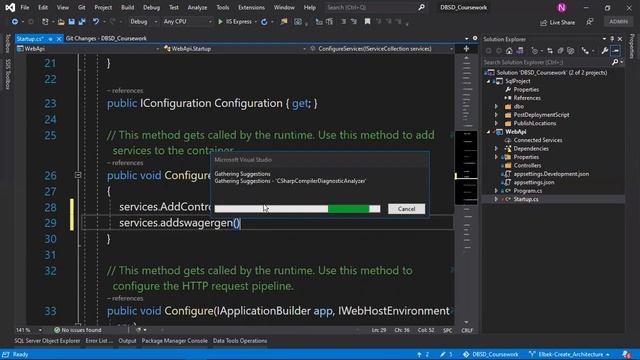The image size is (640, 360).
Task: Click the tab settings gear above editor
Action: [475, 38]
